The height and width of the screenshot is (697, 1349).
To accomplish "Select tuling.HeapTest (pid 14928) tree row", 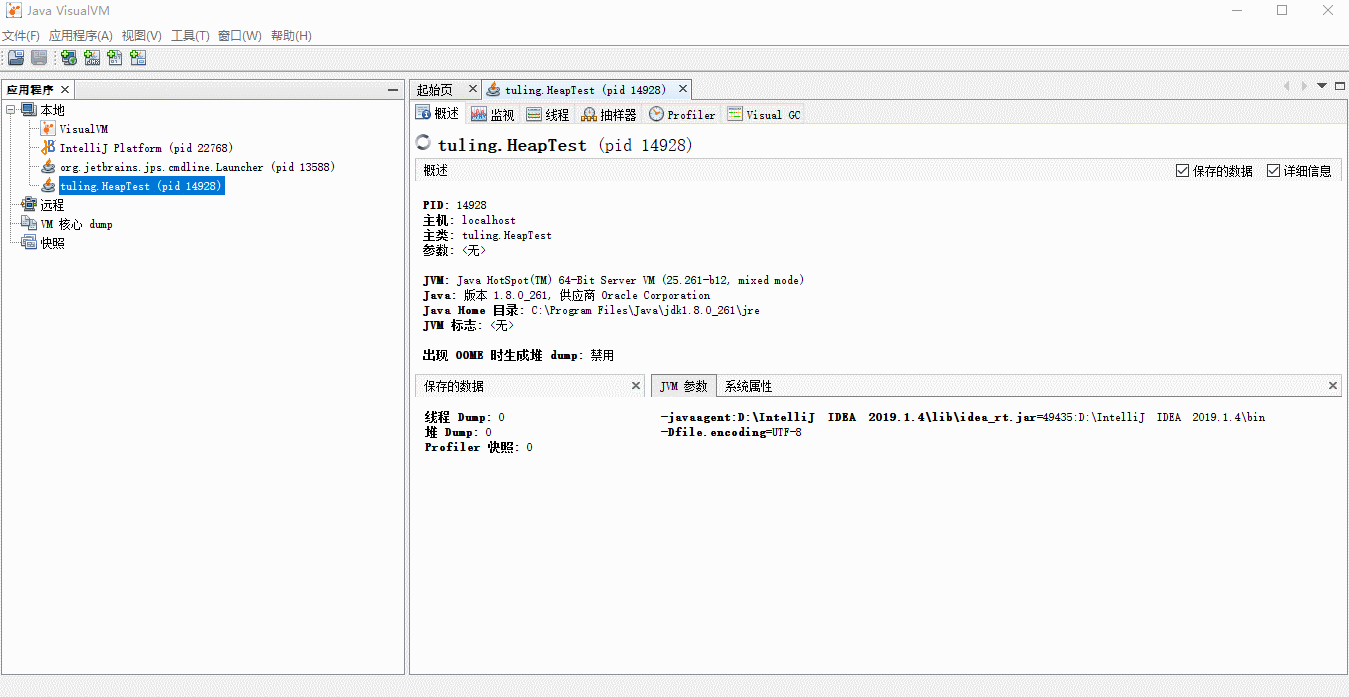I will tap(141, 186).
